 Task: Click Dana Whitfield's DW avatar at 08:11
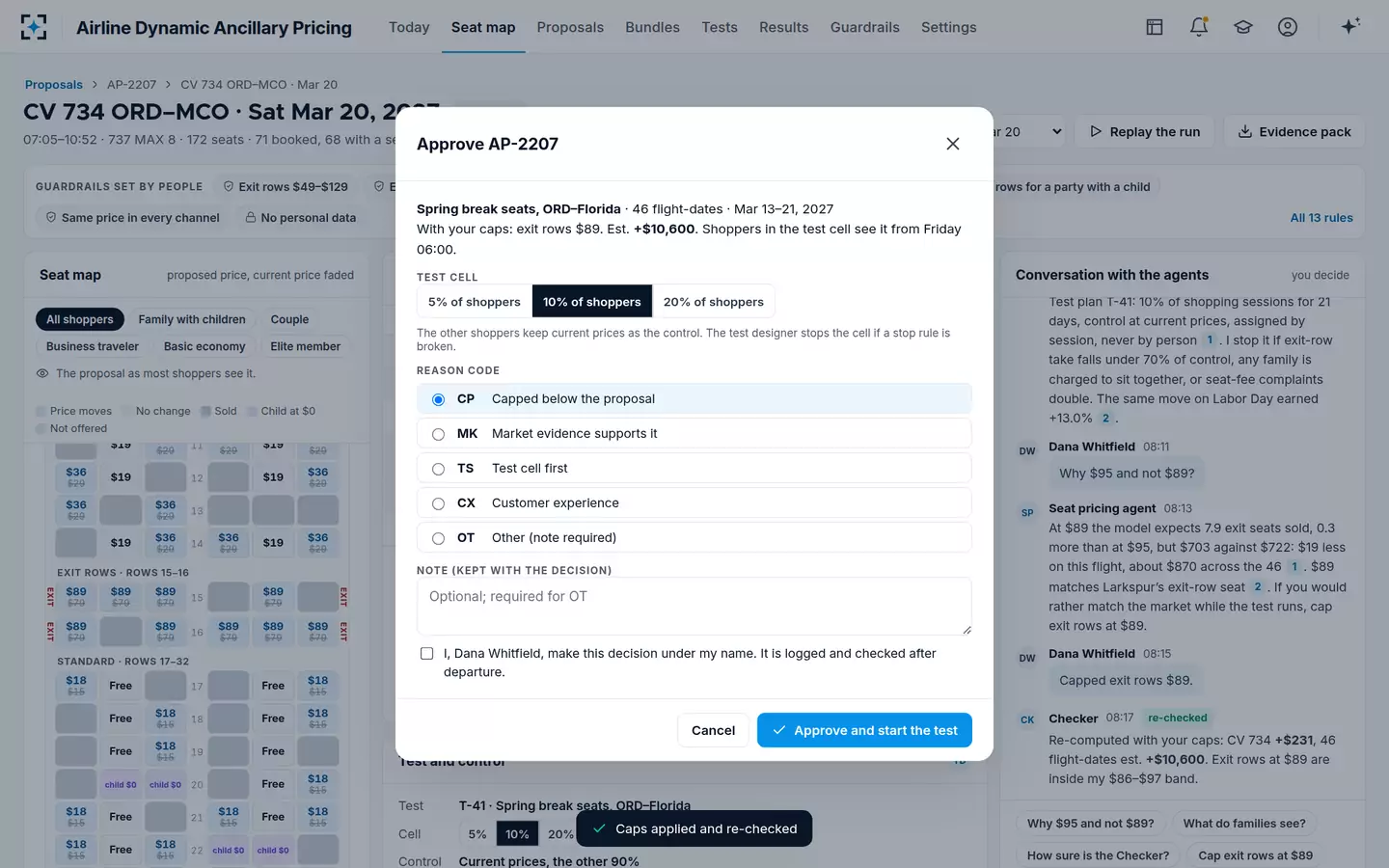point(1027,450)
